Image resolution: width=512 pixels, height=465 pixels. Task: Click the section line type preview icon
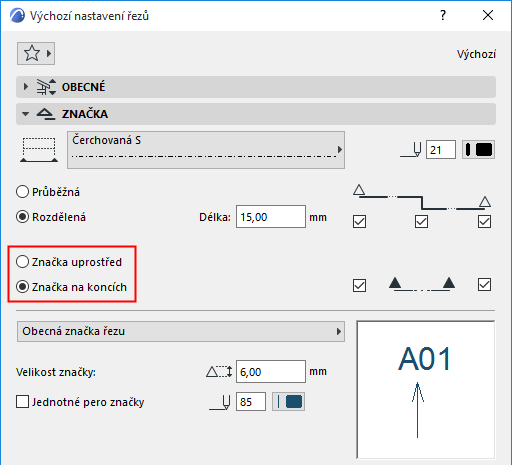click(x=39, y=150)
